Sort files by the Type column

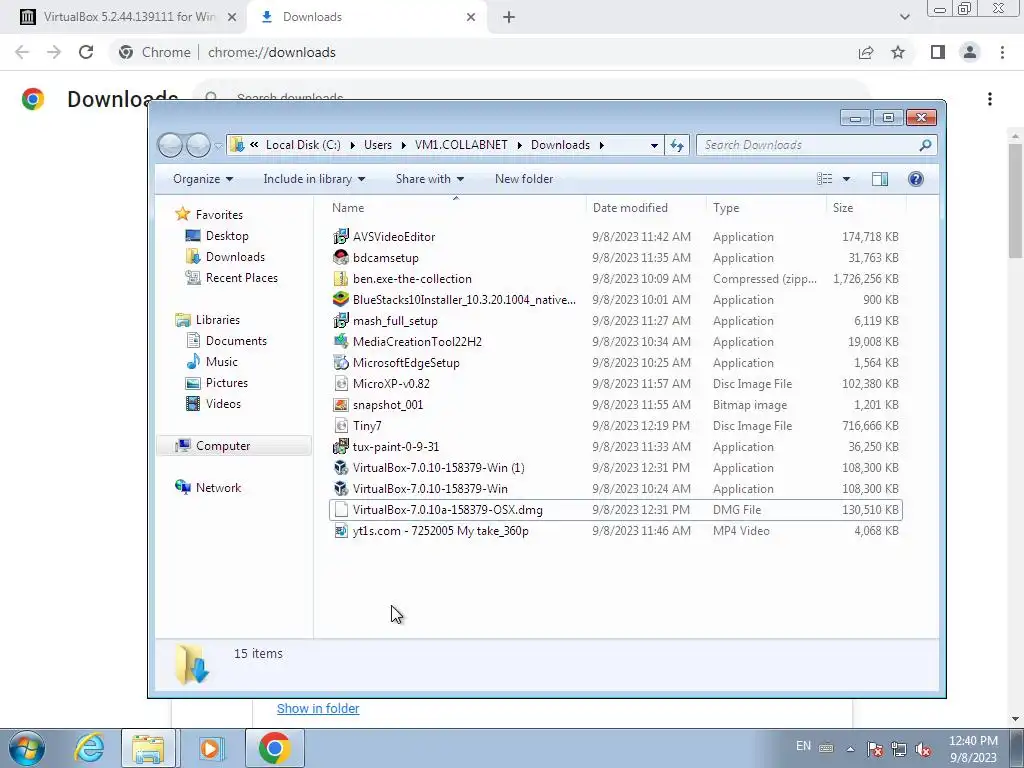tap(766, 208)
